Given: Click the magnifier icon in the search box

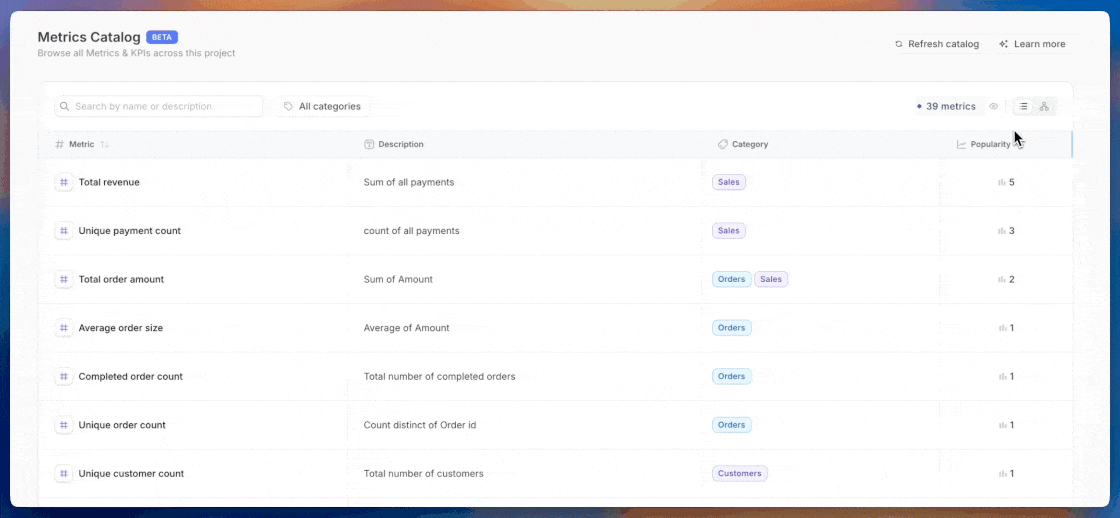Looking at the screenshot, I should (65, 106).
